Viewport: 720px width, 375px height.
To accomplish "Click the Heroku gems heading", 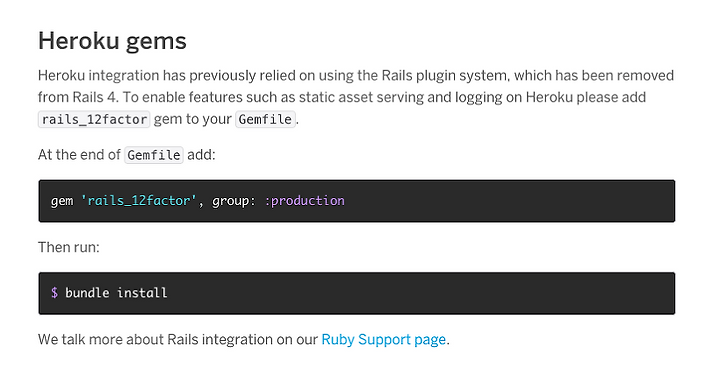I will (x=112, y=41).
